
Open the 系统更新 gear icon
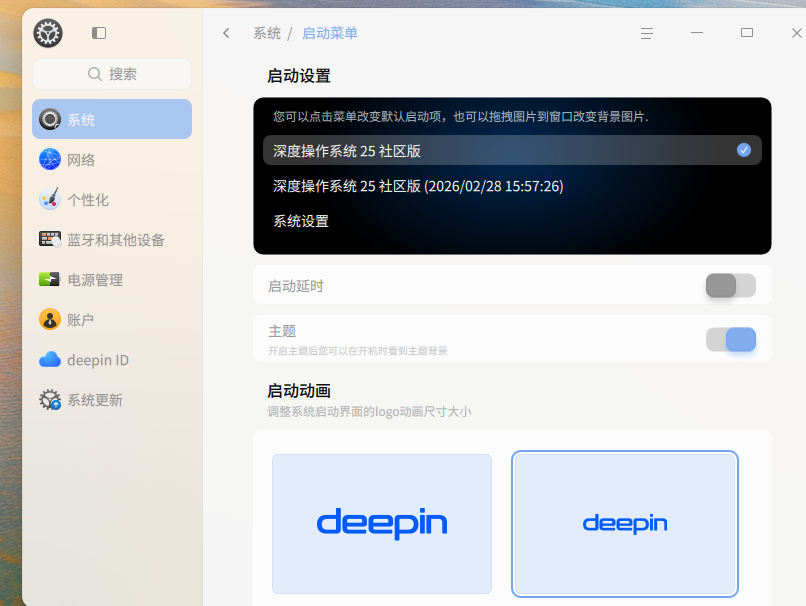coord(50,399)
